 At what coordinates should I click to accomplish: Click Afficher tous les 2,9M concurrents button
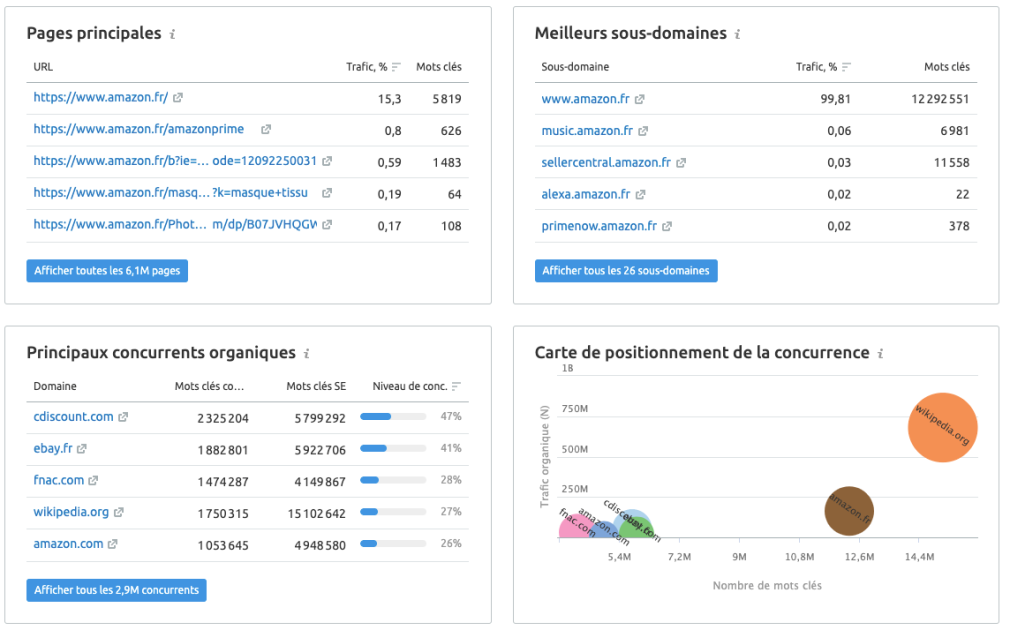click(117, 590)
